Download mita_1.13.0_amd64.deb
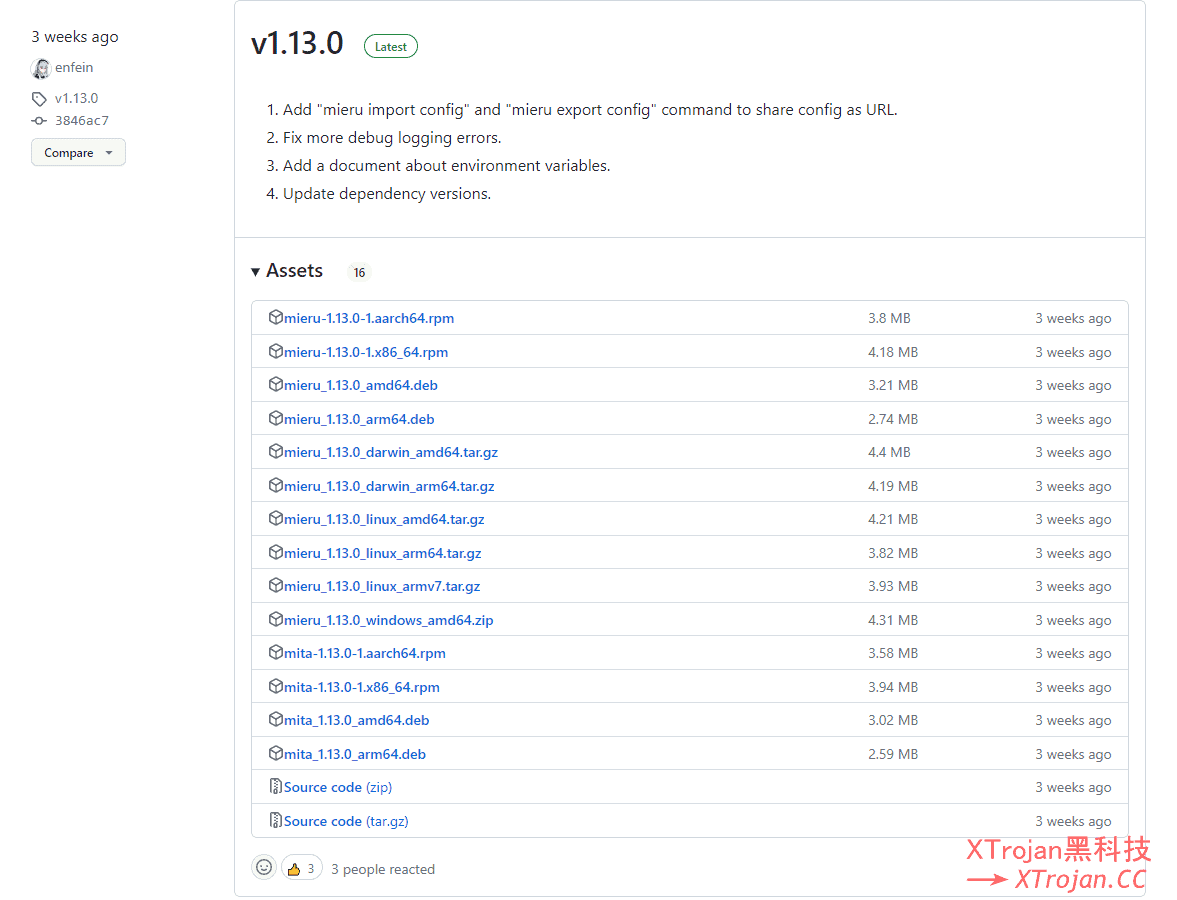The width and height of the screenshot is (1177, 900). 356,720
